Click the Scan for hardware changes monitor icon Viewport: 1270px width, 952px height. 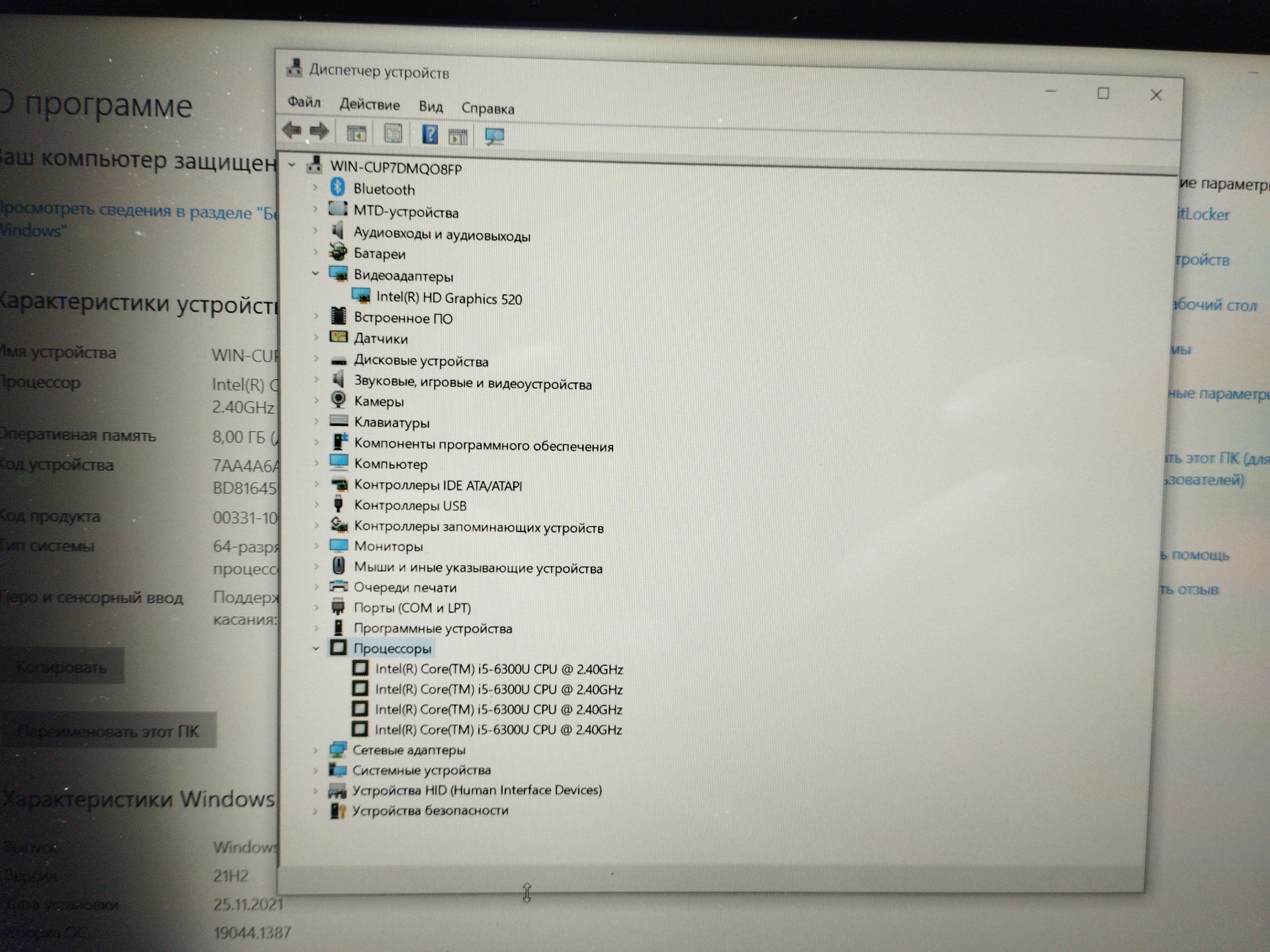[x=494, y=136]
